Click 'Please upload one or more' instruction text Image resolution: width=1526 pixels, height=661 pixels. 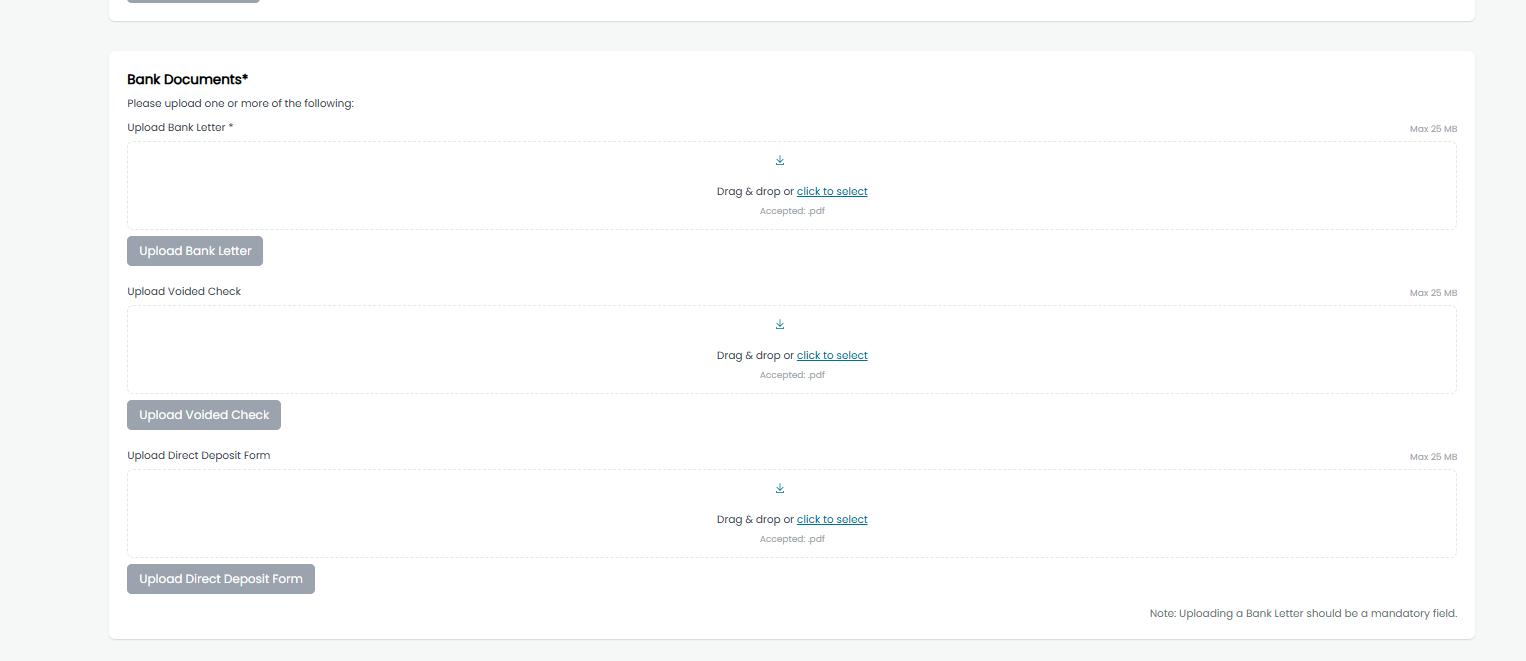(x=240, y=103)
